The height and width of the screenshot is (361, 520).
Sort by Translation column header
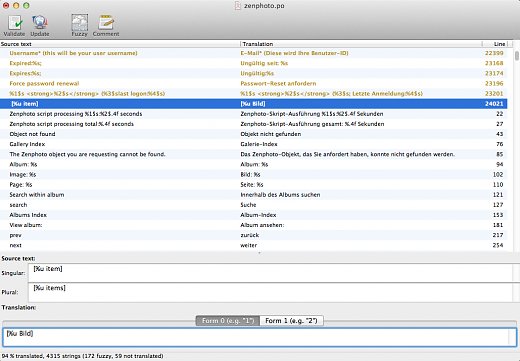click(361, 44)
